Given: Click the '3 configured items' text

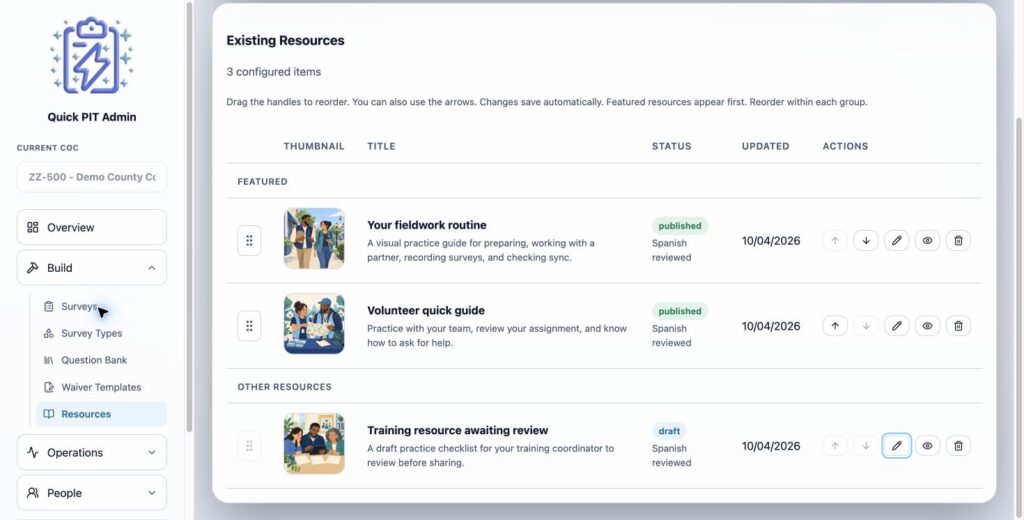Looking at the screenshot, I should pos(274,72).
